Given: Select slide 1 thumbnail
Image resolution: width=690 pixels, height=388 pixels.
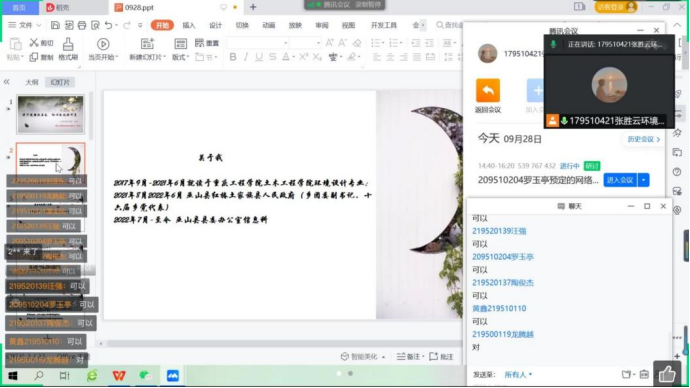Looking at the screenshot, I should (50, 115).
